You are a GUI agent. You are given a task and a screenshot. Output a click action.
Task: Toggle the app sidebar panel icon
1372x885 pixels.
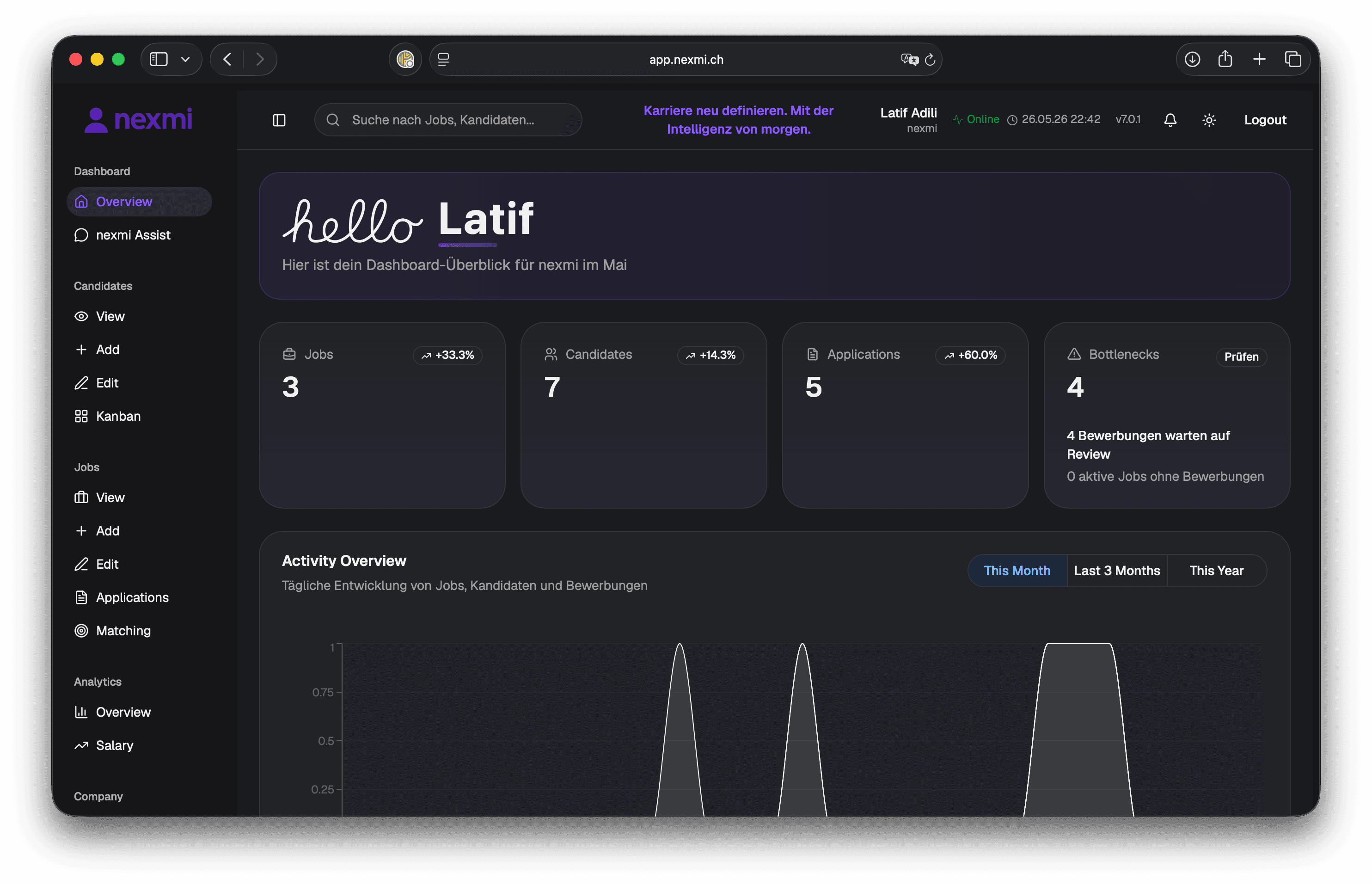click(x=279, y=120)
